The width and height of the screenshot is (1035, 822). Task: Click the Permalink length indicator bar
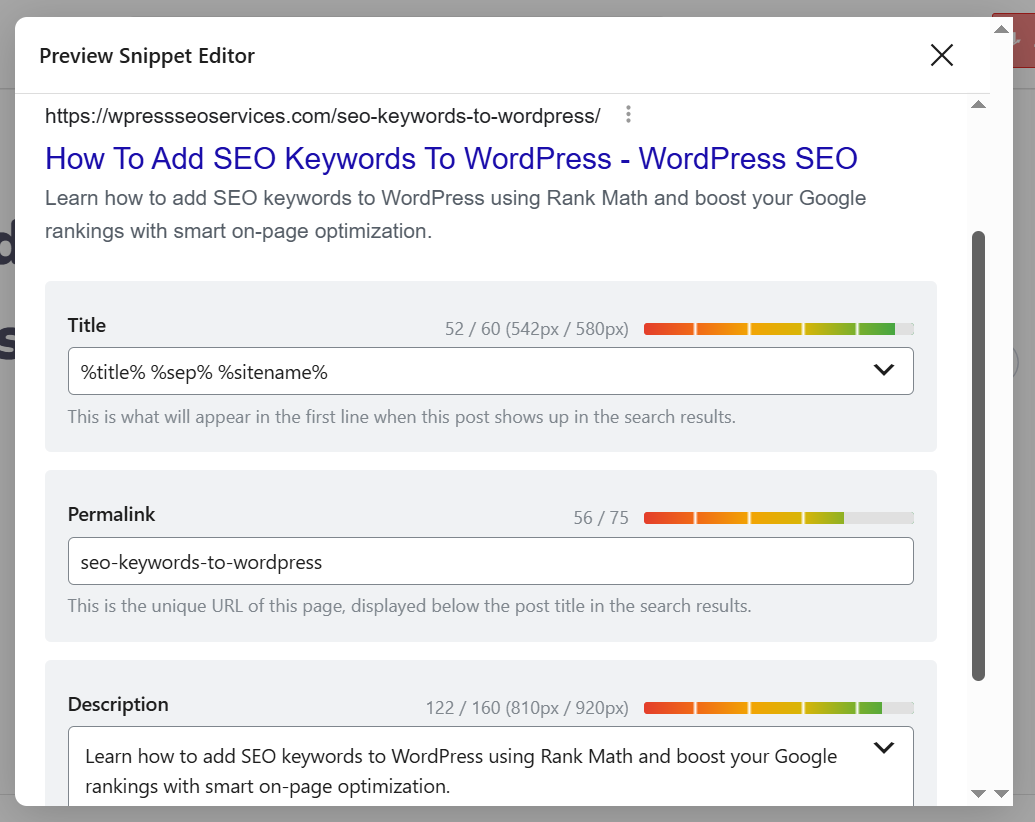point(778,517)
